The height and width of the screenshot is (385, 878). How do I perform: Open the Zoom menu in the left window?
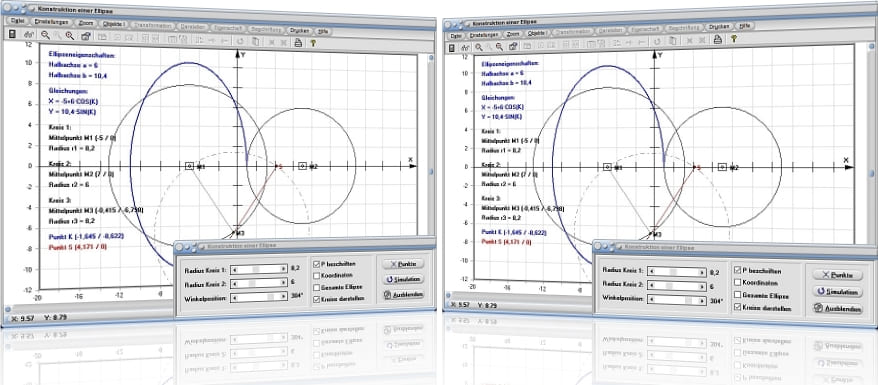click(x=86, y=23)
